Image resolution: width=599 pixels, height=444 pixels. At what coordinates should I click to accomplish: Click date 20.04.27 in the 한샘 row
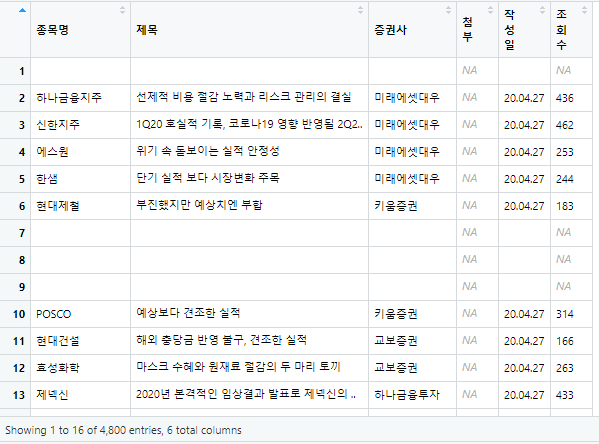point(524,179)
